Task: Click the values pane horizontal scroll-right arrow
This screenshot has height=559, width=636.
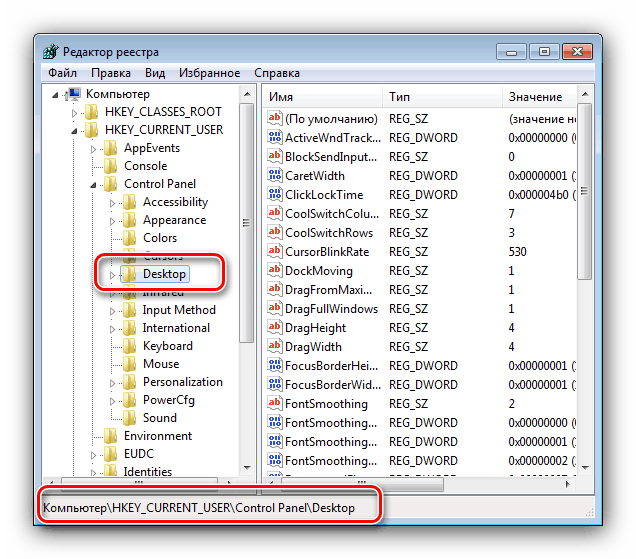Action: [x=567, y=484]
